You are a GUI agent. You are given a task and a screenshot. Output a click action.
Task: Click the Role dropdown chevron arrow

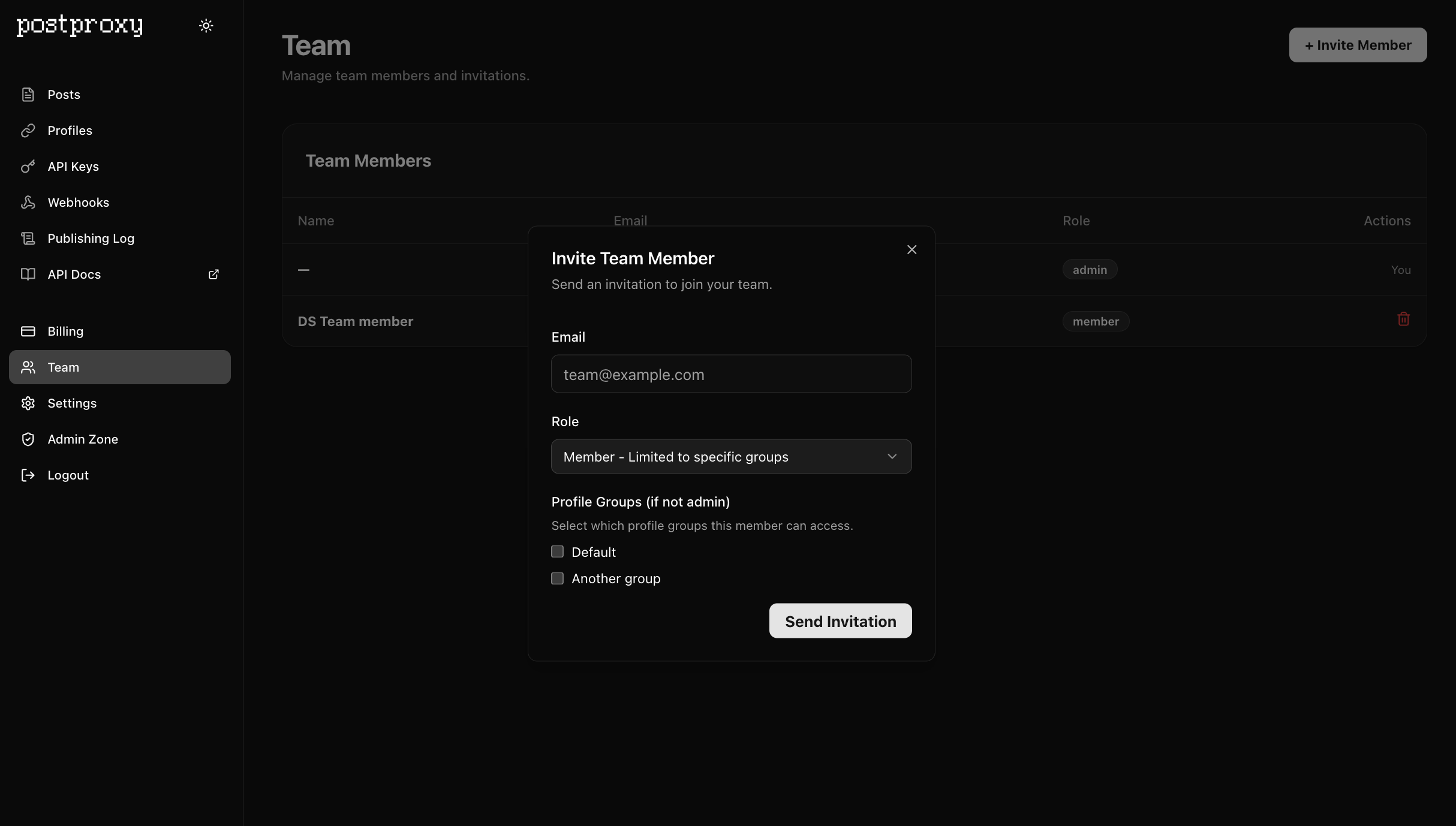[x=892, y=457]
